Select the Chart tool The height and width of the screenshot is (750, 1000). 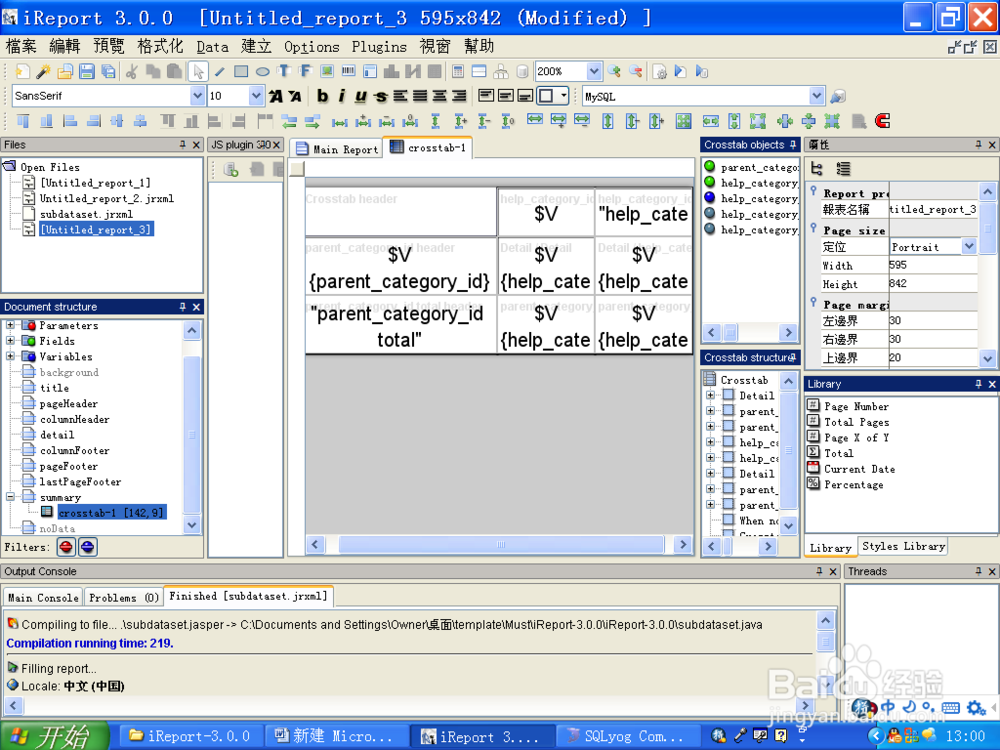click(392, 71)
